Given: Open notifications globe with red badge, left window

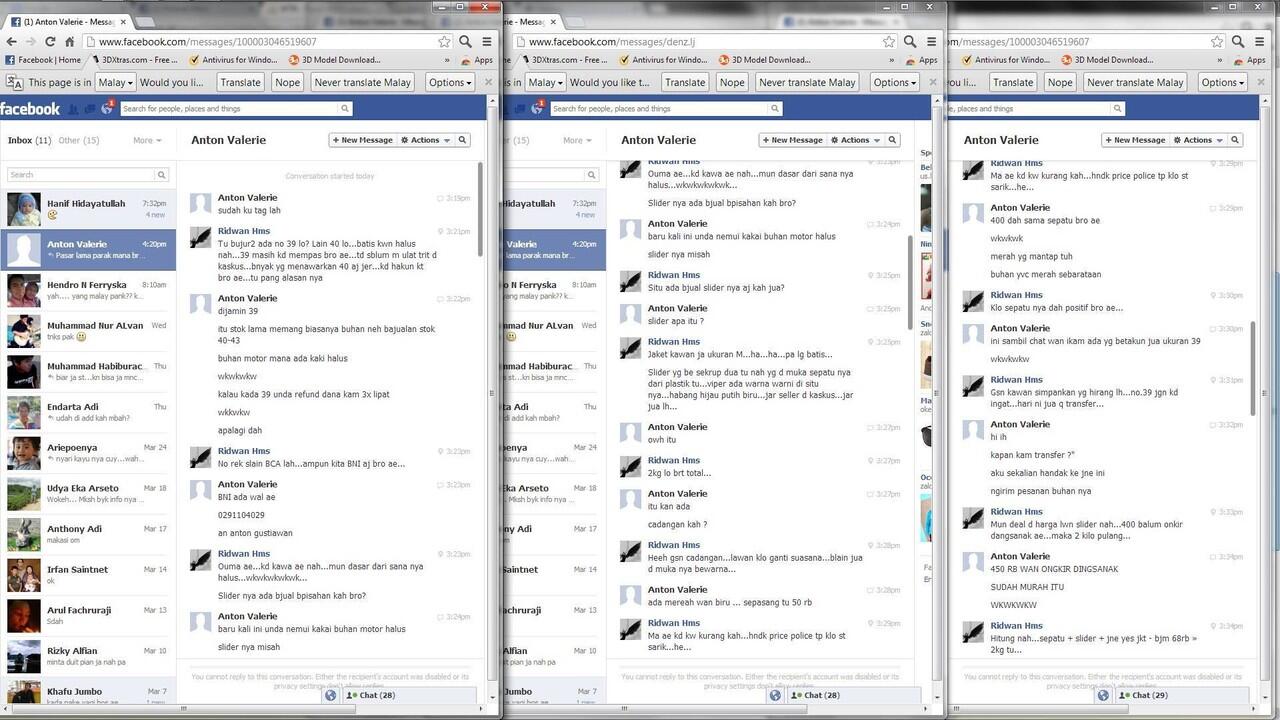Looking at the screenshot, I should click(107, 108).
